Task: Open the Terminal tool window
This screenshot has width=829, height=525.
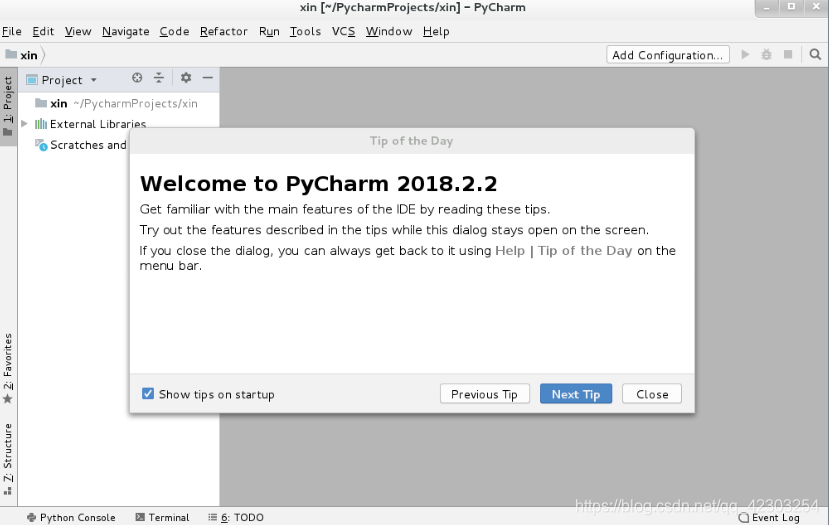Action: coord(162,518)
